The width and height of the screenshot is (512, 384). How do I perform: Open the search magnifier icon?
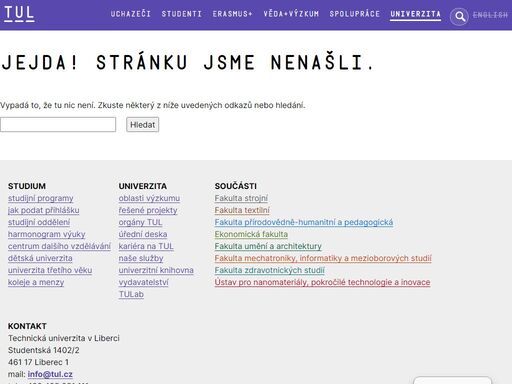460,16
